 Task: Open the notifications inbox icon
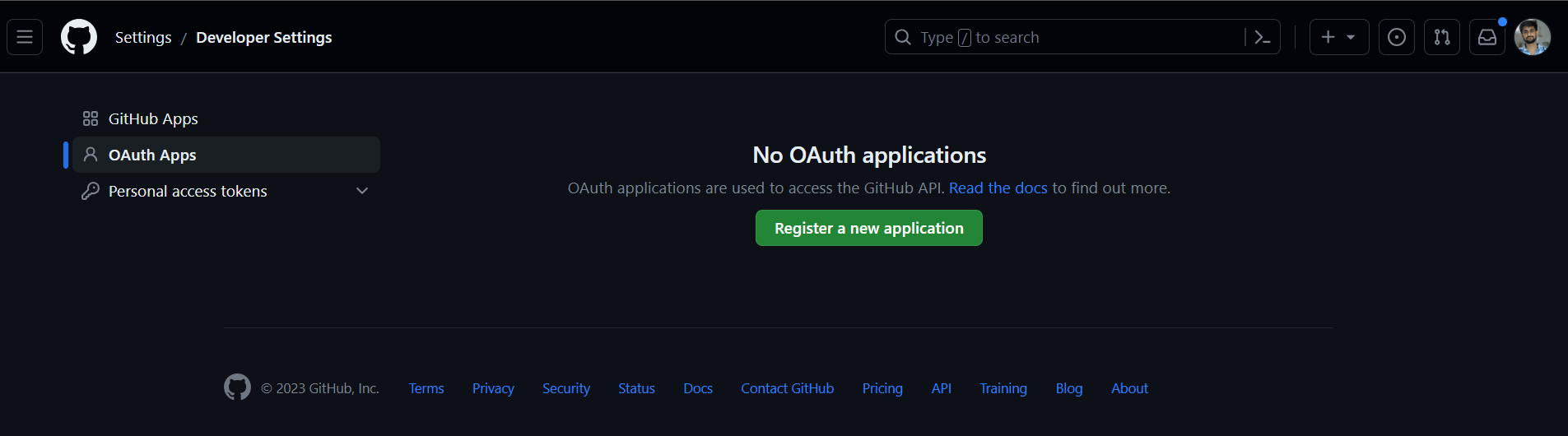coord(1487,37)
